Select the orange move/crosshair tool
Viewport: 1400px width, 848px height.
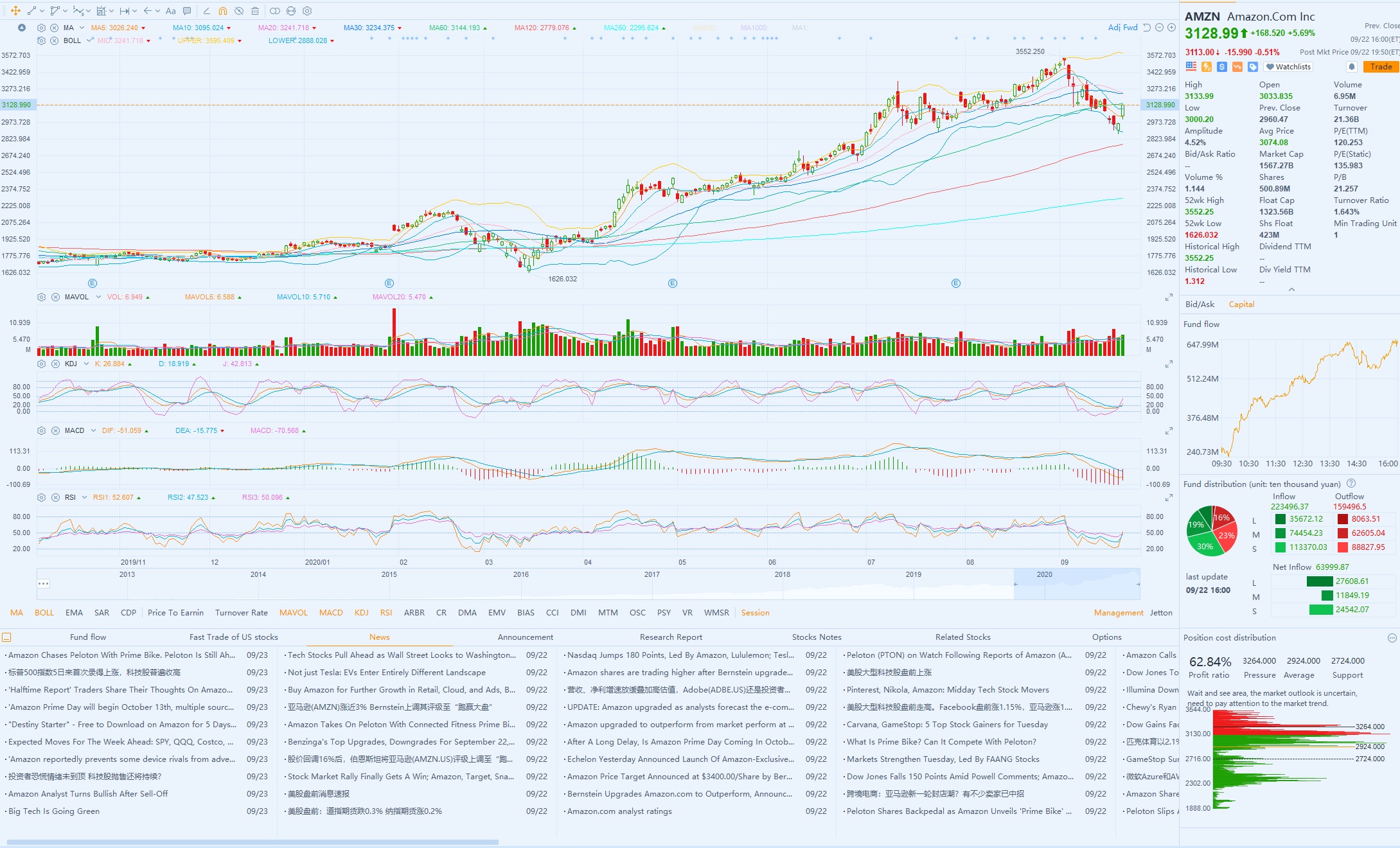(x=15, y=11)
